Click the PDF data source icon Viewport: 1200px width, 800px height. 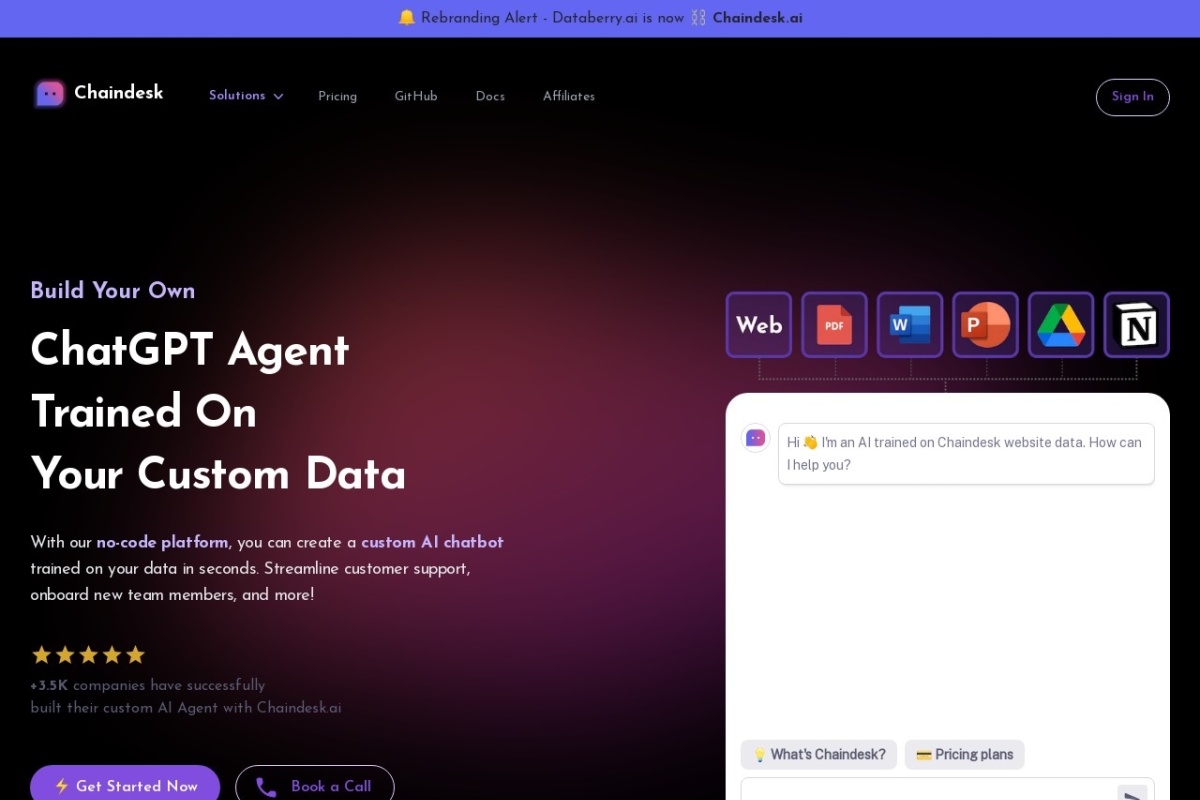pos(834,325)
